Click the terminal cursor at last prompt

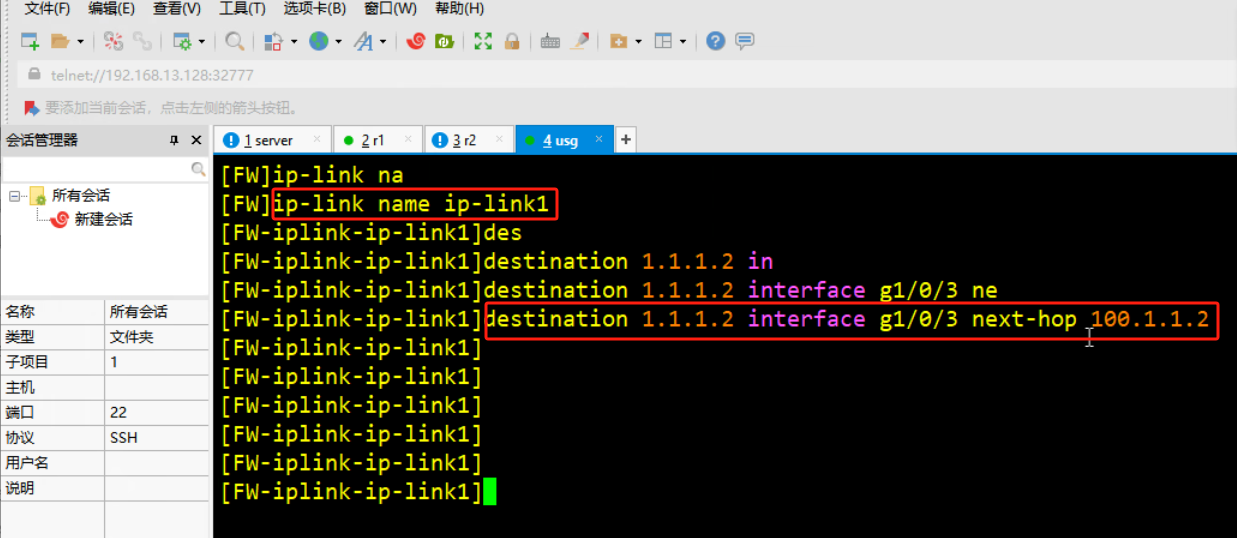(489, 492)
